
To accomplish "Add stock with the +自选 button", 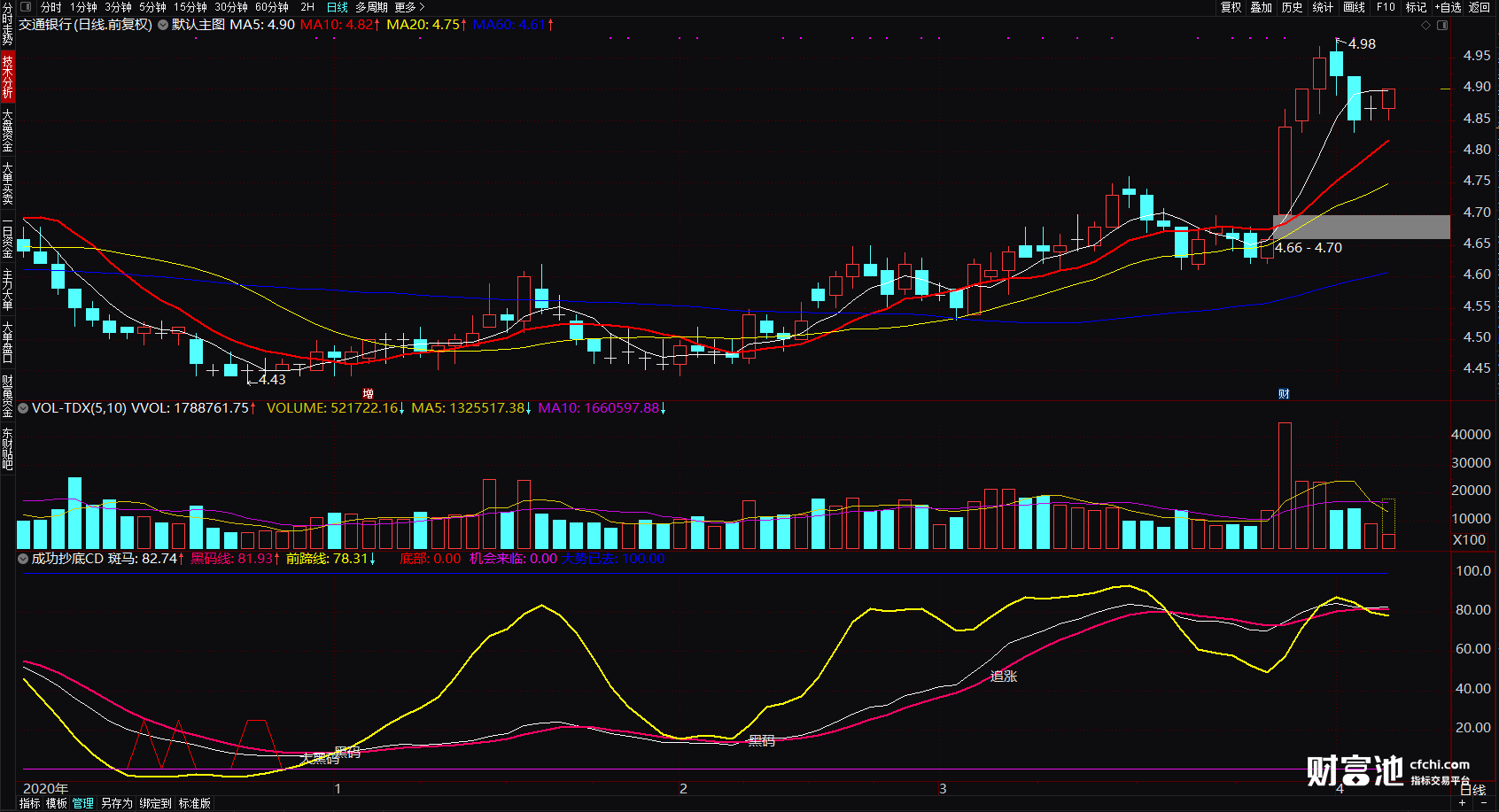I will pos(1448,7).
